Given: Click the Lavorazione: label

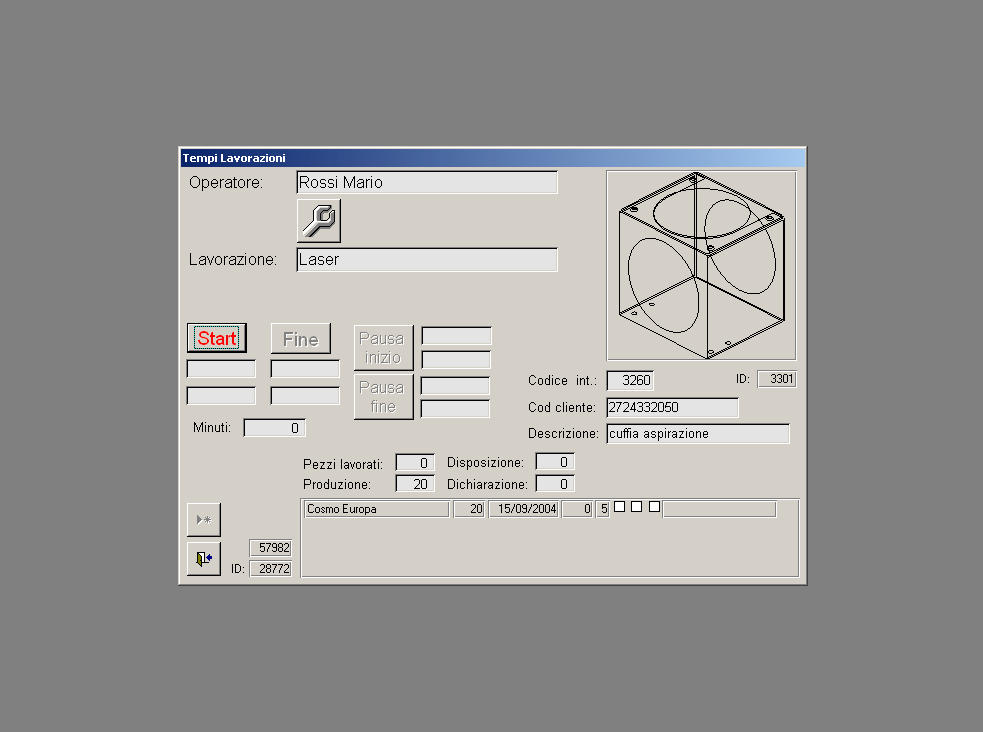Looking at the screenshot, I should click(233, 259).
